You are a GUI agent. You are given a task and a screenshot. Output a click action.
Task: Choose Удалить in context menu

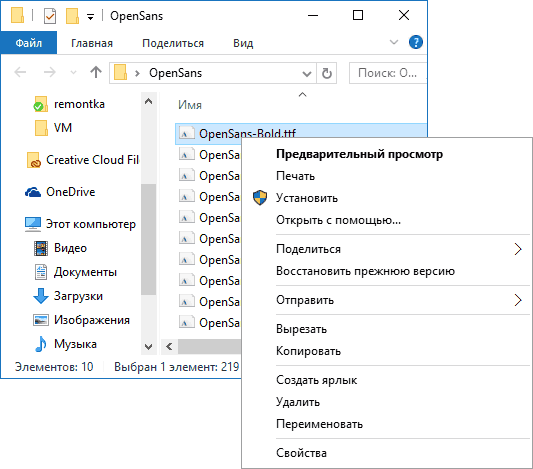[x=298, y=402]
